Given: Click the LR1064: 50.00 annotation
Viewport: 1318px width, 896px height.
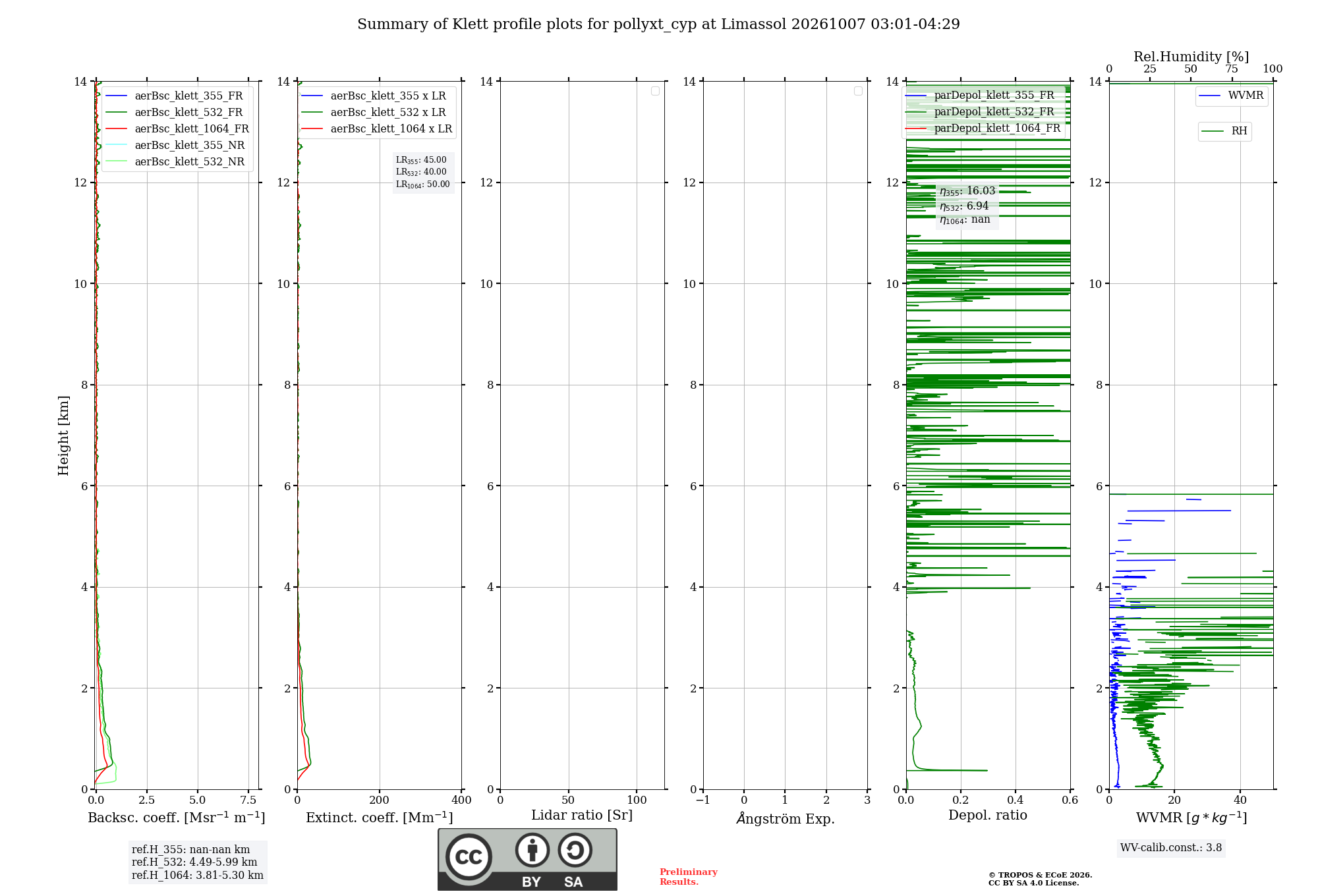Looking at the screenshot, I should (x=423, y=184).
